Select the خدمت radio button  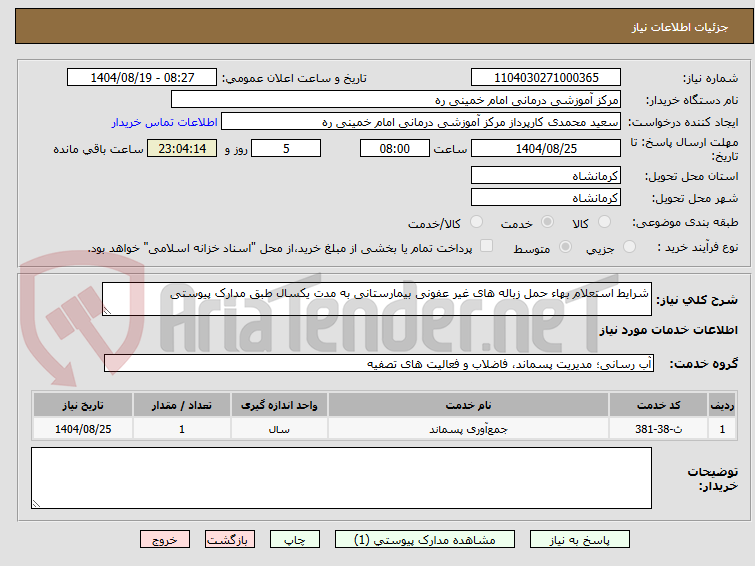point(547,222)
